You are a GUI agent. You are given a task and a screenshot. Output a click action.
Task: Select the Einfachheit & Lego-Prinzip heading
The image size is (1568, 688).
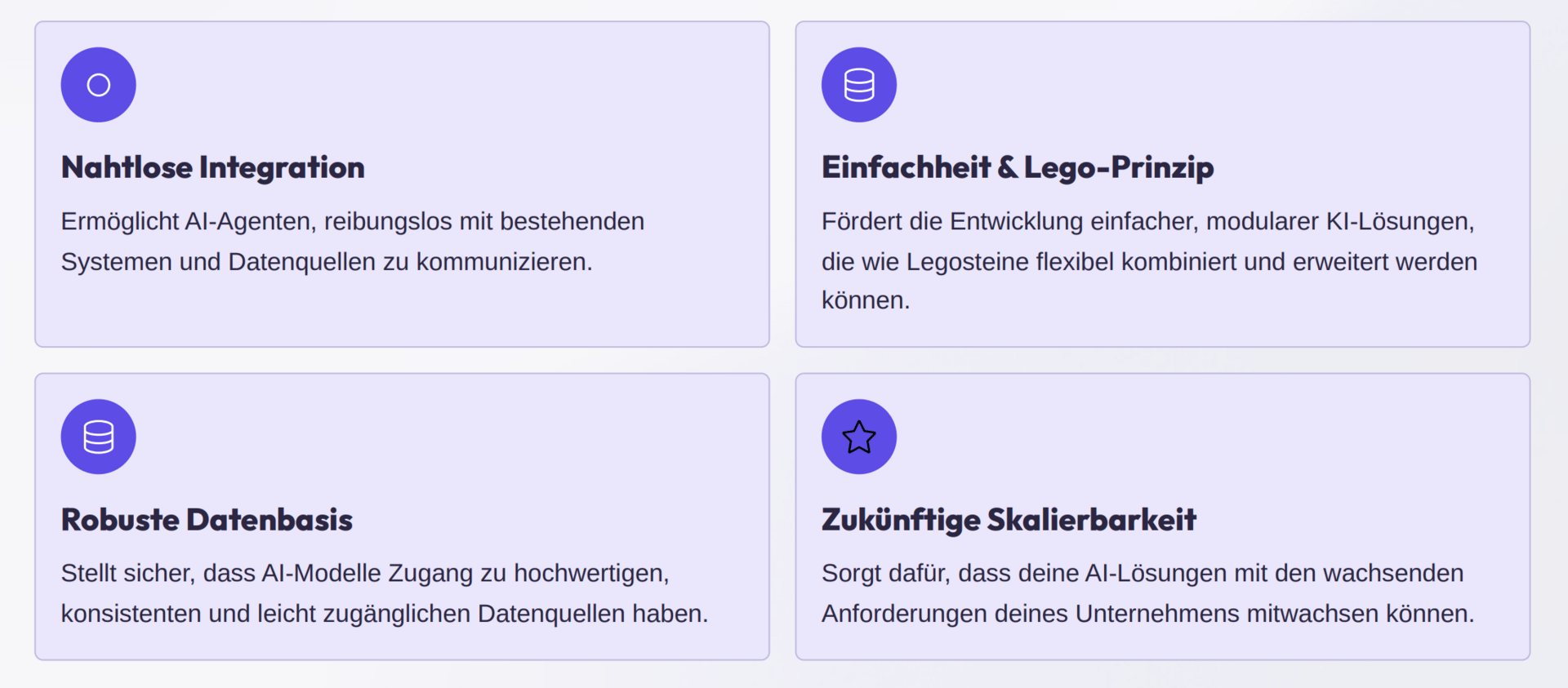coord(1018,167)
